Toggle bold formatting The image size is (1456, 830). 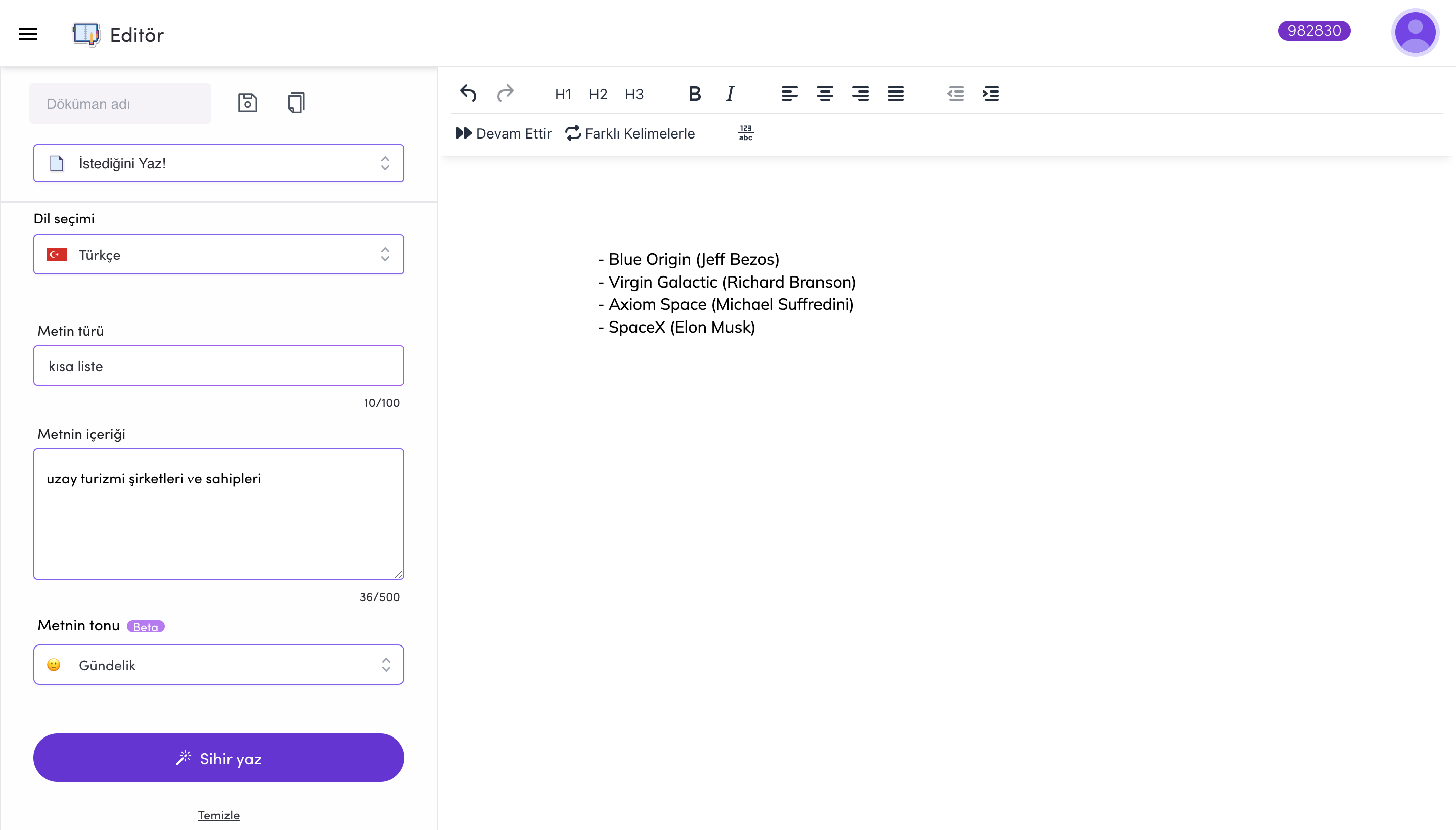(694, 94)
